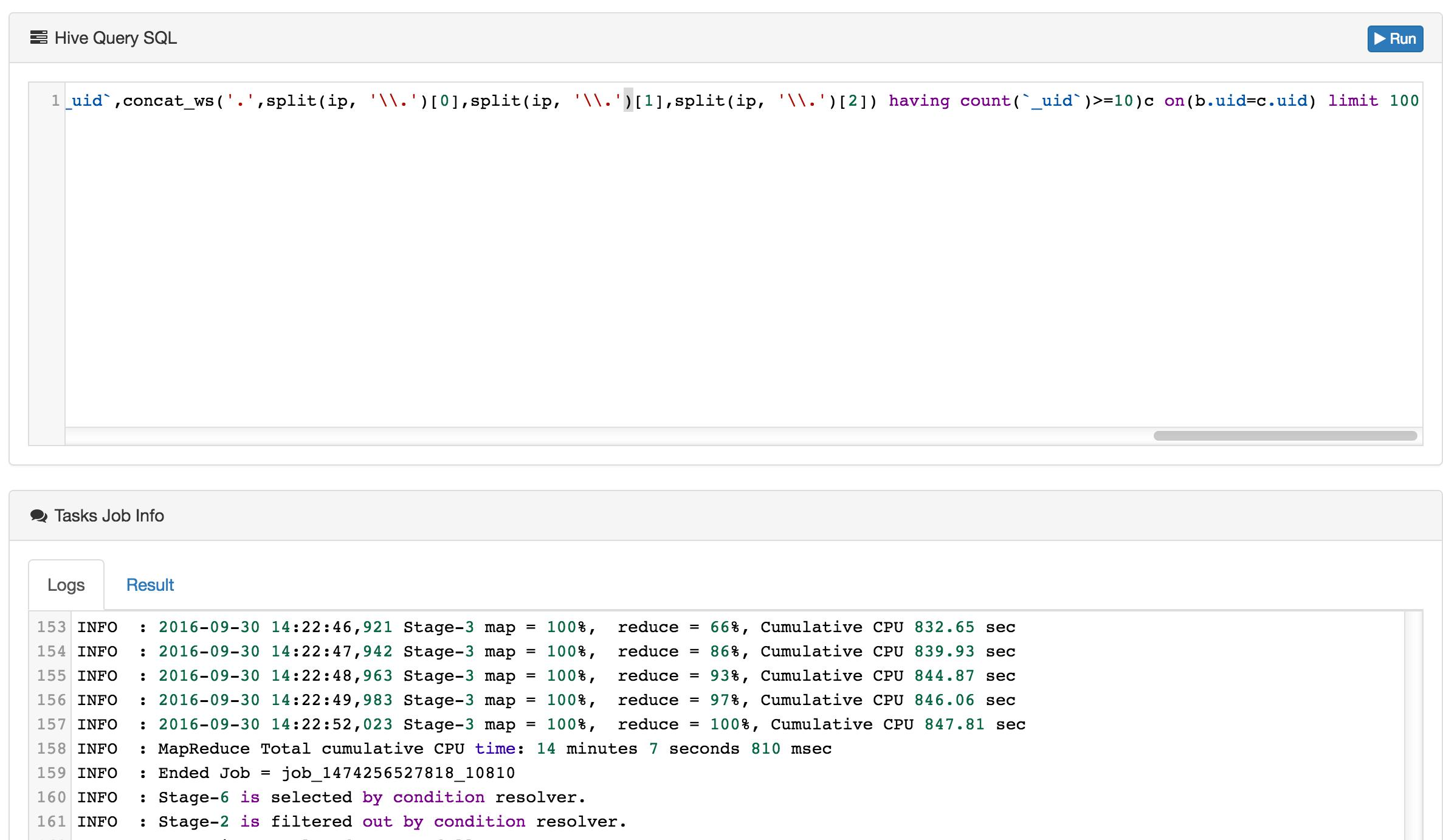The width and height of the screenshot is (1443, 840).
Task: Click log line 155 with reduce = 93%
Action: tap(546, 676)
